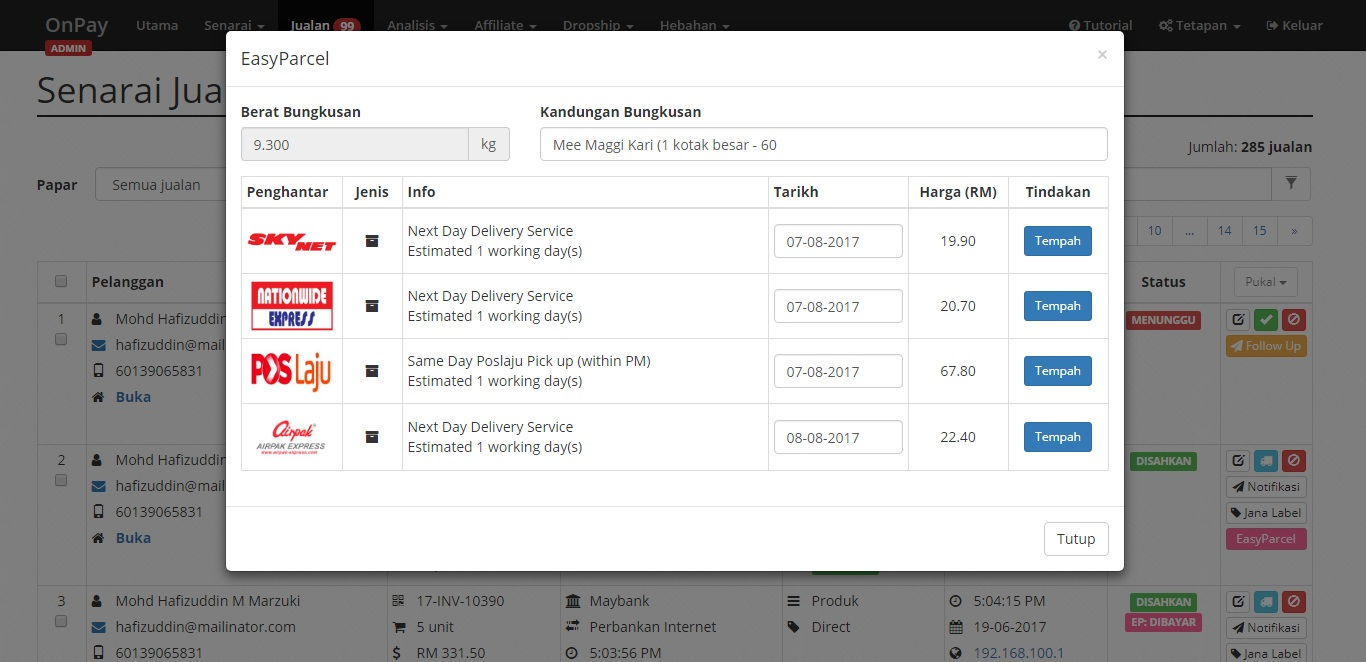
Task: Select Jualan tab with 99 badge
Action: tap(325, 25)
